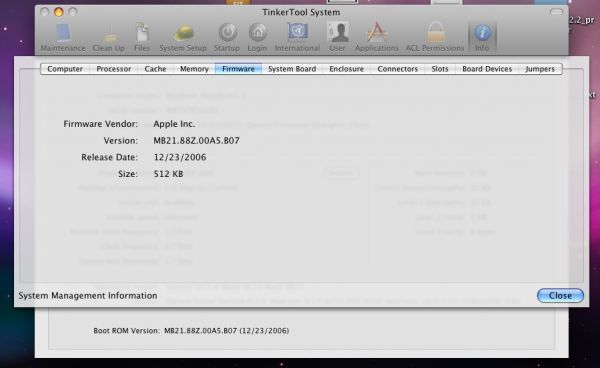Open the Slots tab
This screenshot has width=600, height=368.
pyautogui.click(x=440, y=69)
